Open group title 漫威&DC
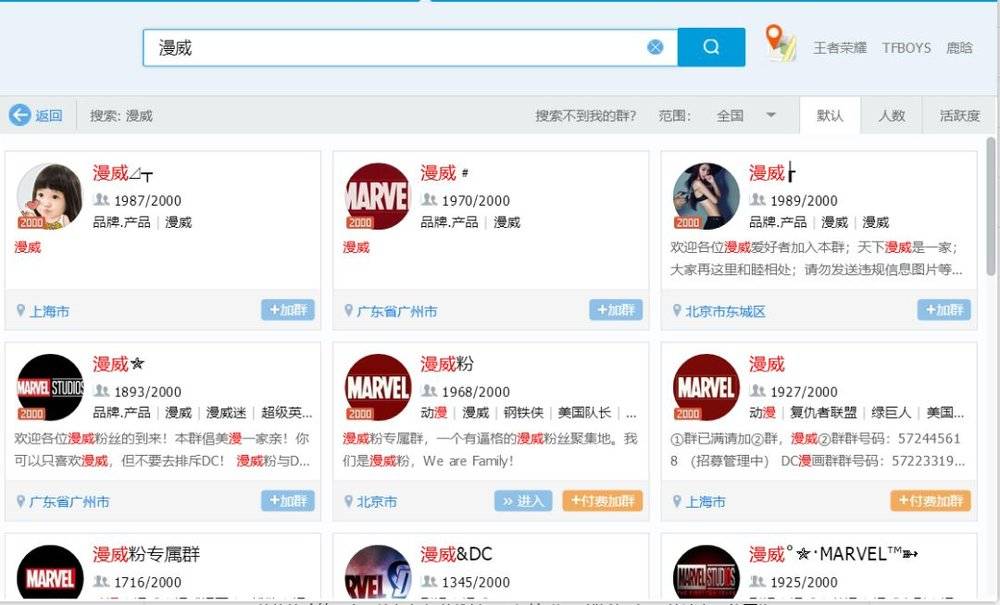The image size is (1000, 605). pyautogui.click(x=457, y=553)
